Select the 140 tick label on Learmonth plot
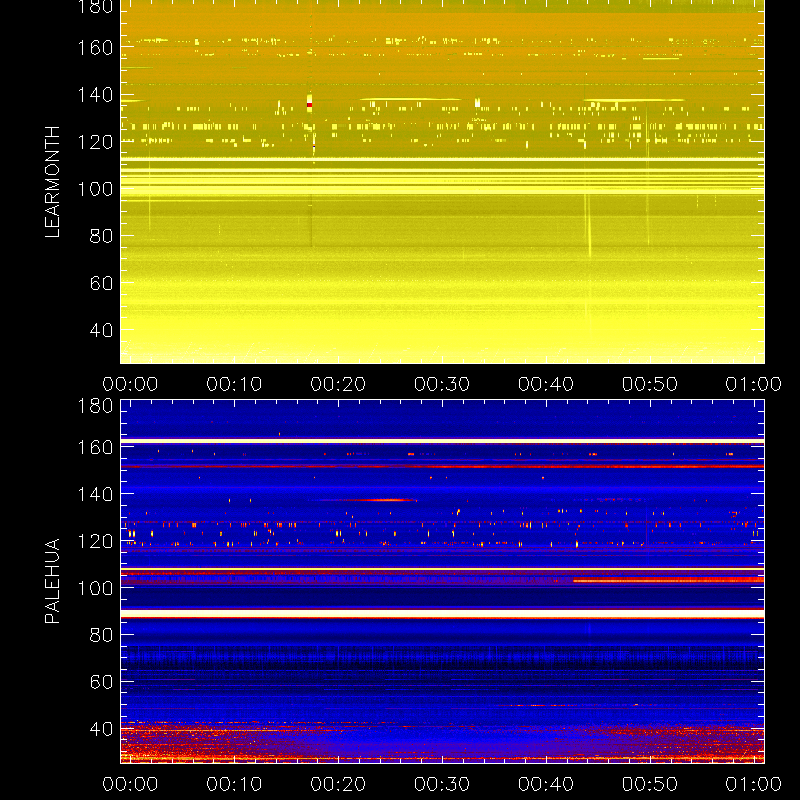Viewport: 800px width, 800px height. [95, 95]
